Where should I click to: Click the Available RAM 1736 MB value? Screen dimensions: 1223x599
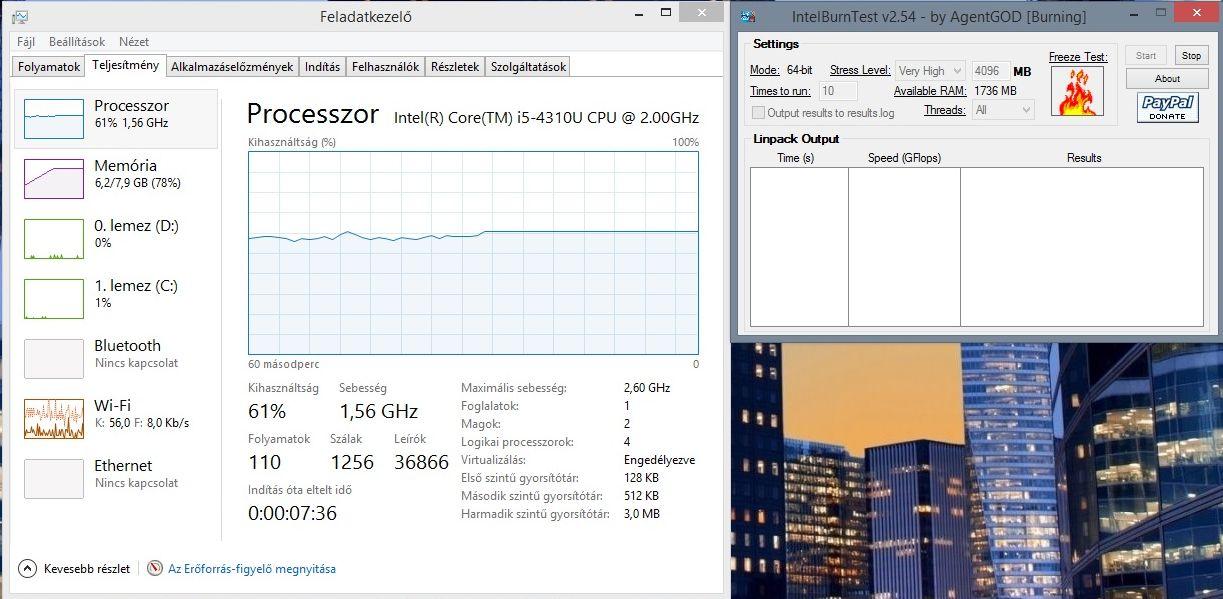coord(994,91)
